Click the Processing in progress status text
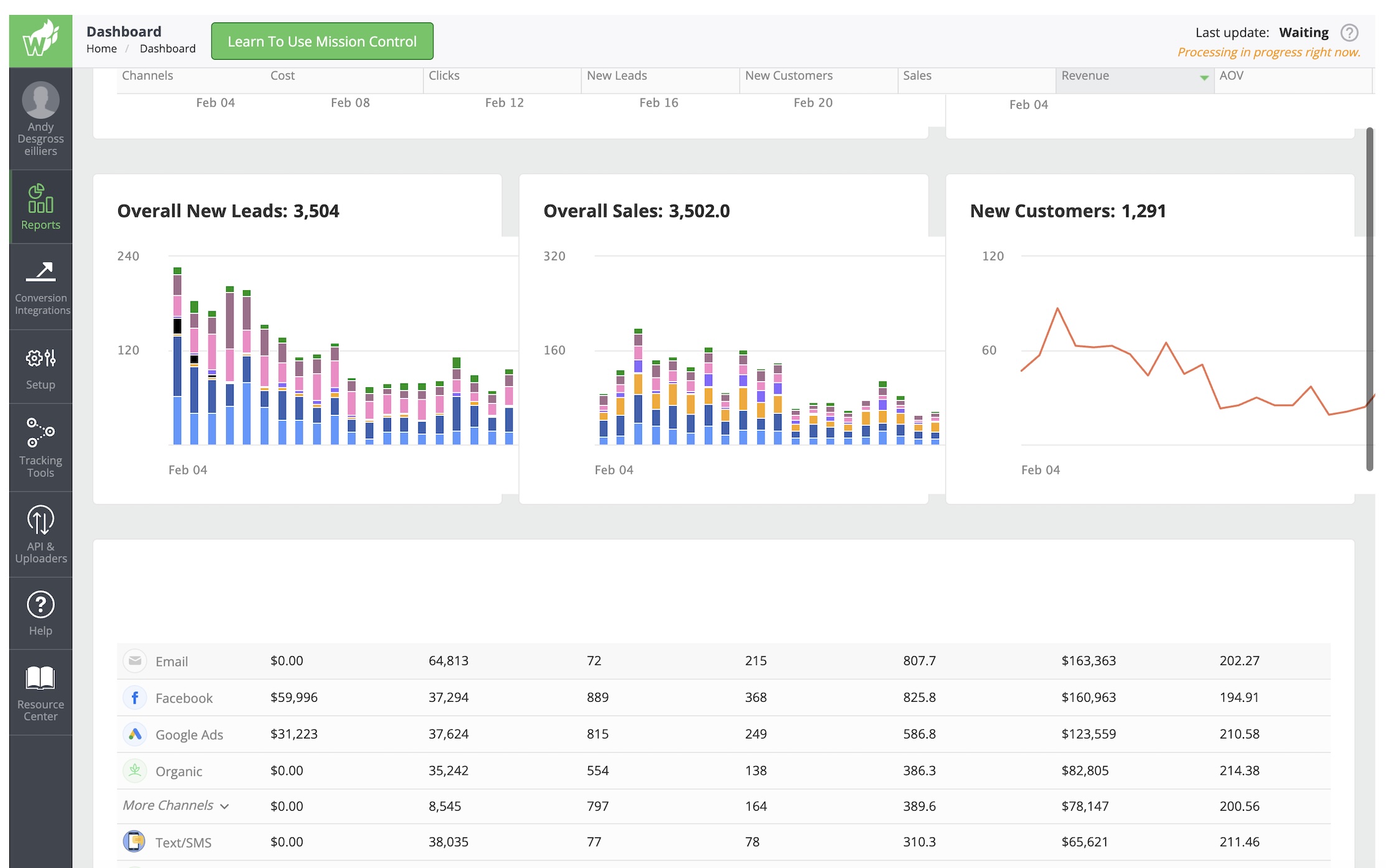This screenshot has width=1386, height=868. point(1269,52)
